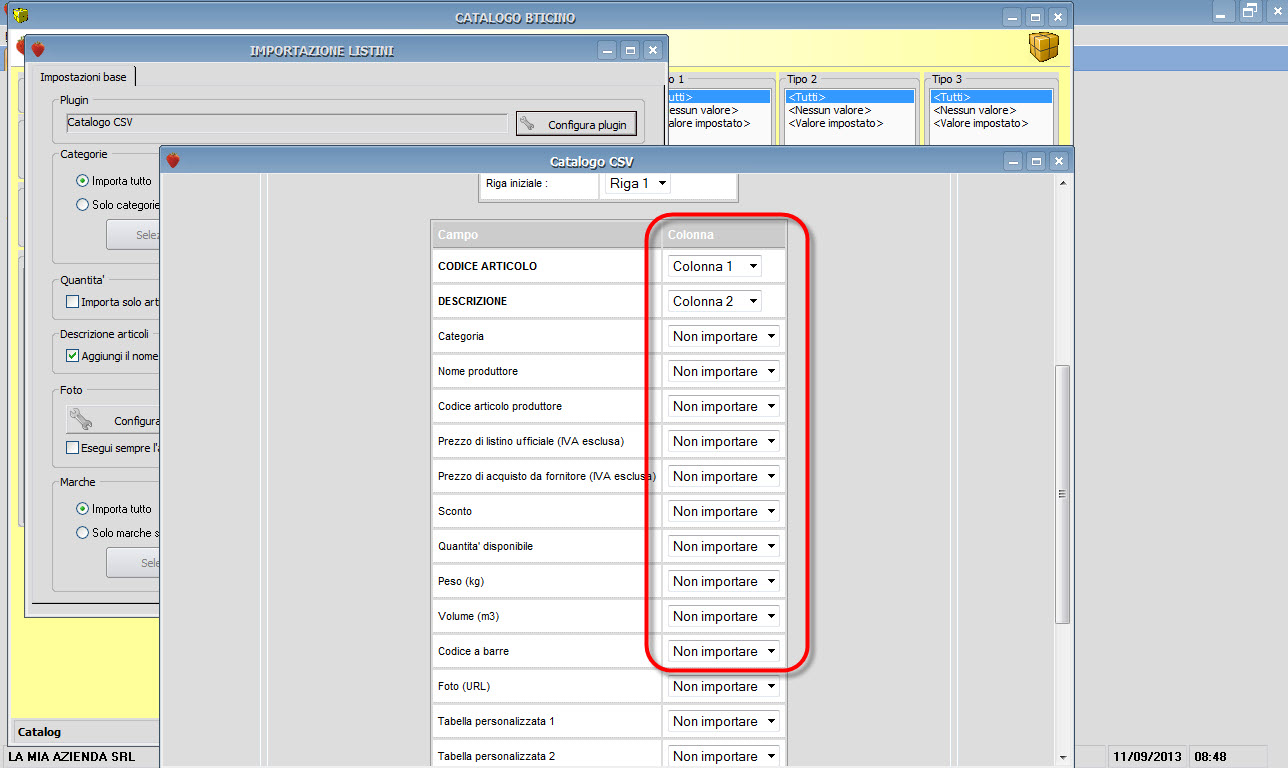This screenshot has width=1288, height=768.
Task: Maximize the Catalogo CSV window
Action: pyautogui.click(x=1035, y=161)
